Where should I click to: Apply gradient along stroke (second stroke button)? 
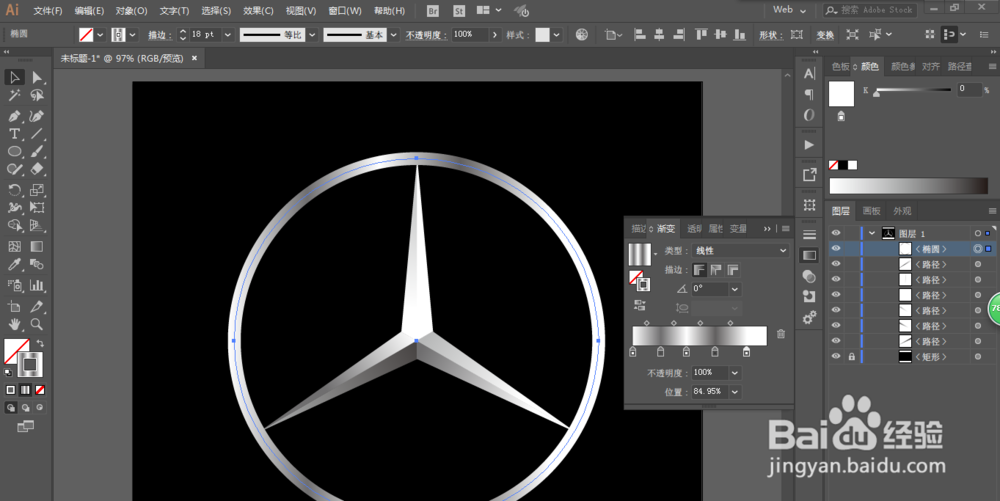pos(716,270)
